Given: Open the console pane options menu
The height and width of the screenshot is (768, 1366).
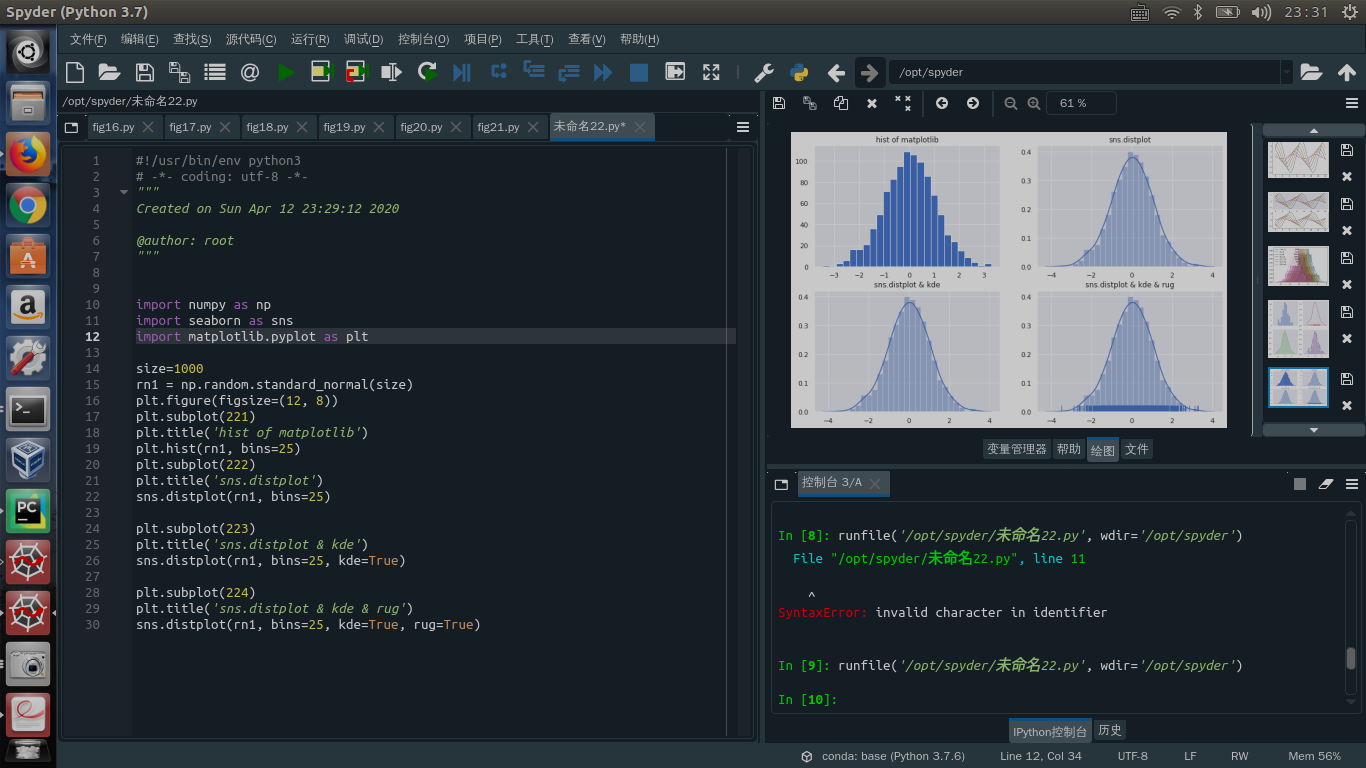Looking at the screenshot, I should pos(1352,483).
